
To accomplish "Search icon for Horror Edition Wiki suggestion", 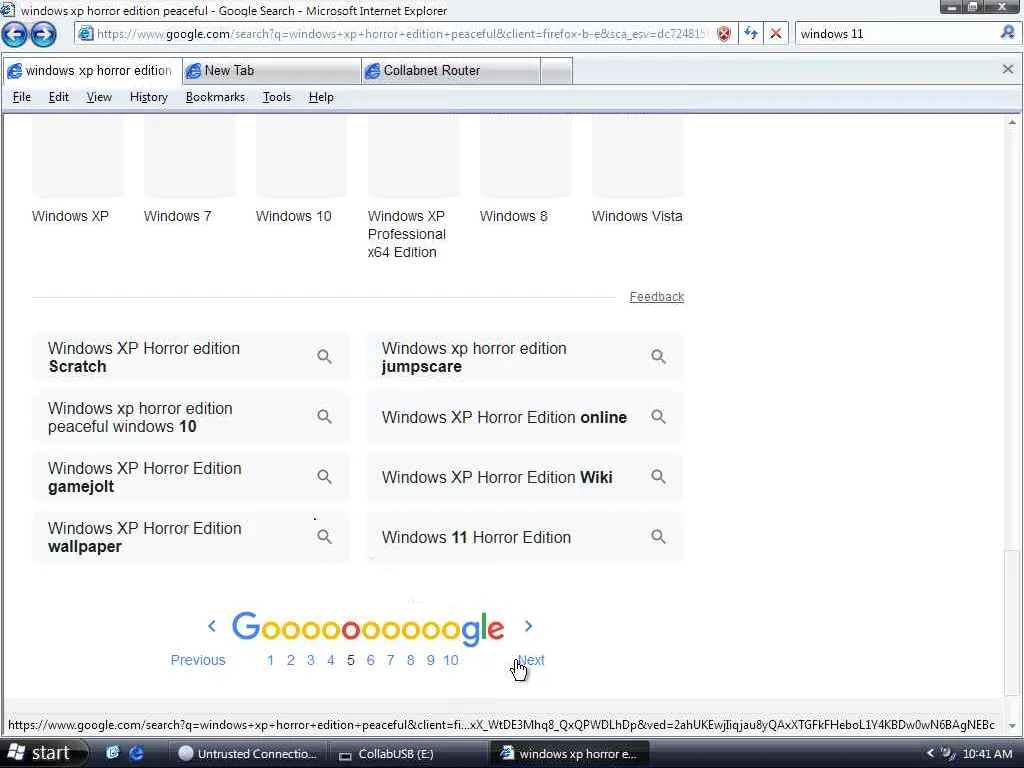I will coord(658,477).
